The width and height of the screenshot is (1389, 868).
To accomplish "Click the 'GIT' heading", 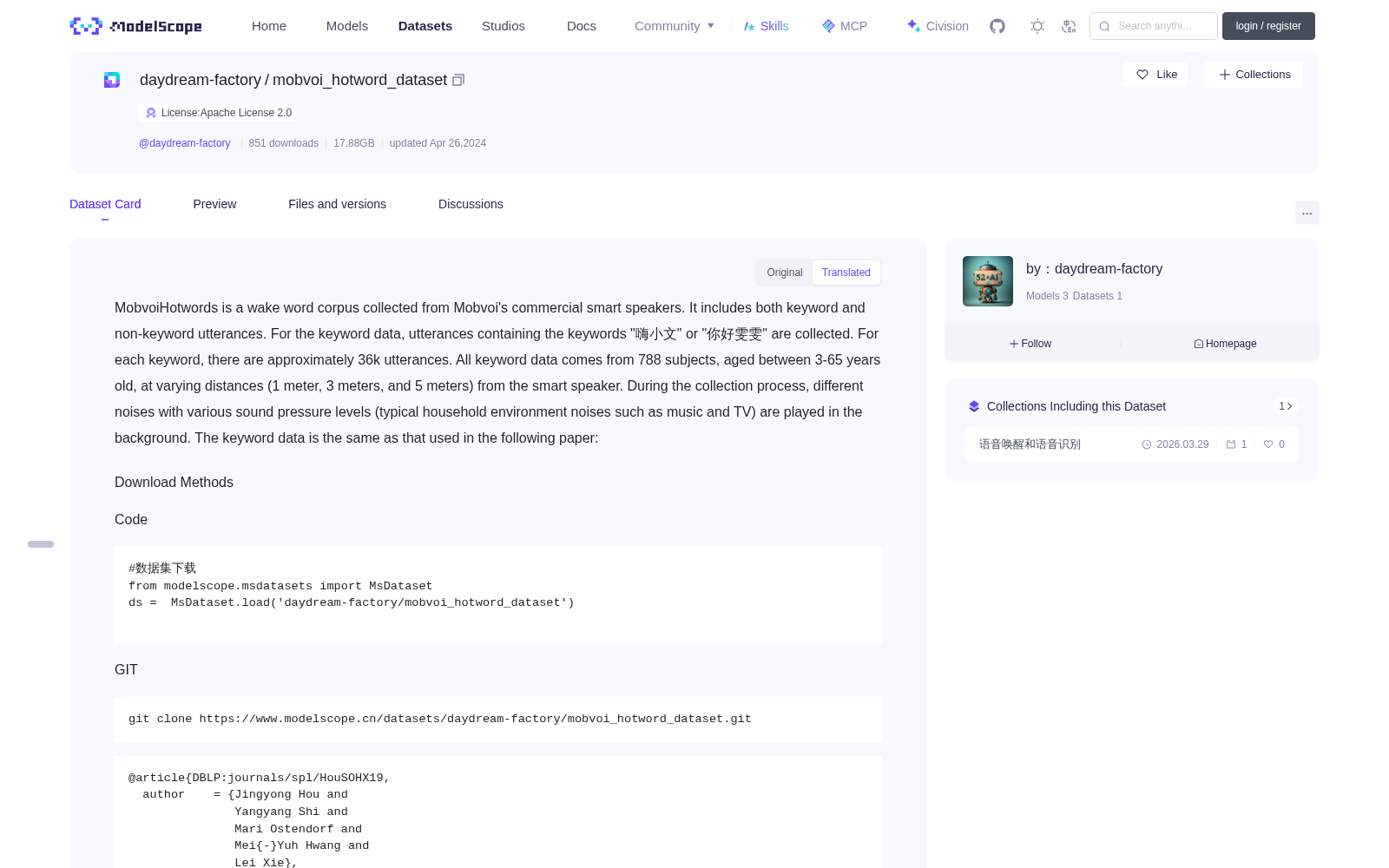I will click(x=126, y=670).
